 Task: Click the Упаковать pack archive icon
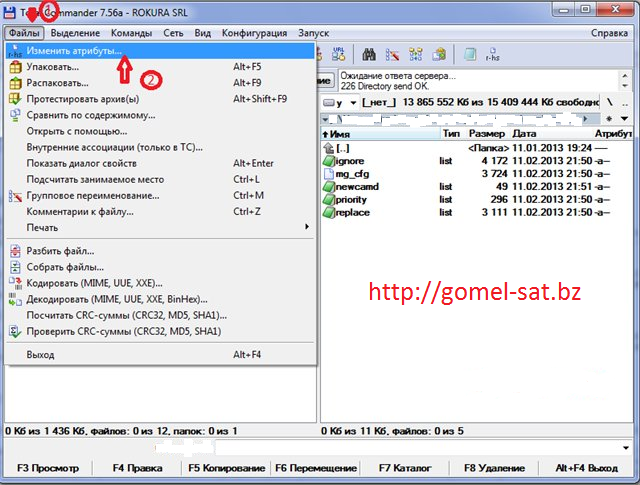15,67
